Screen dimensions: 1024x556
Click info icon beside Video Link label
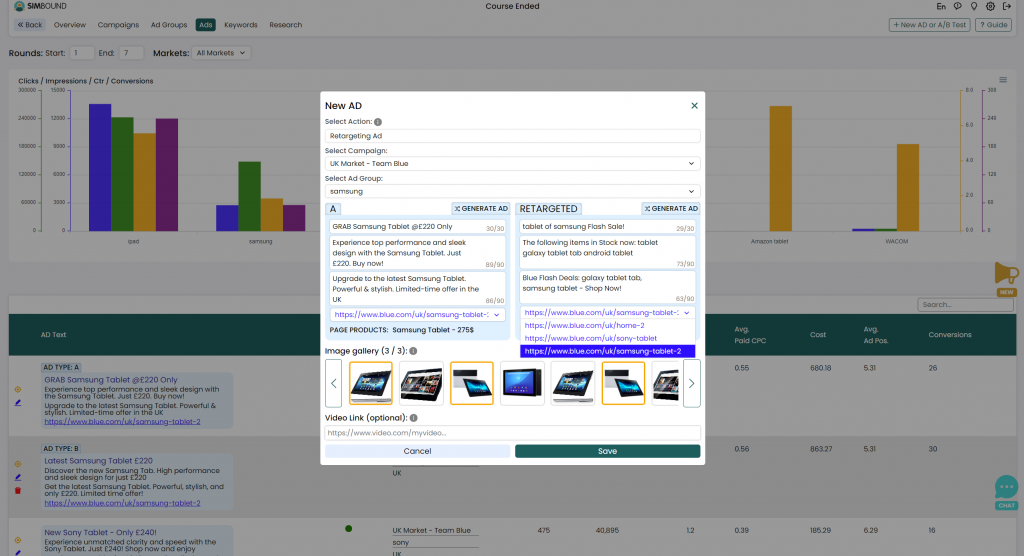coord(414,418)
